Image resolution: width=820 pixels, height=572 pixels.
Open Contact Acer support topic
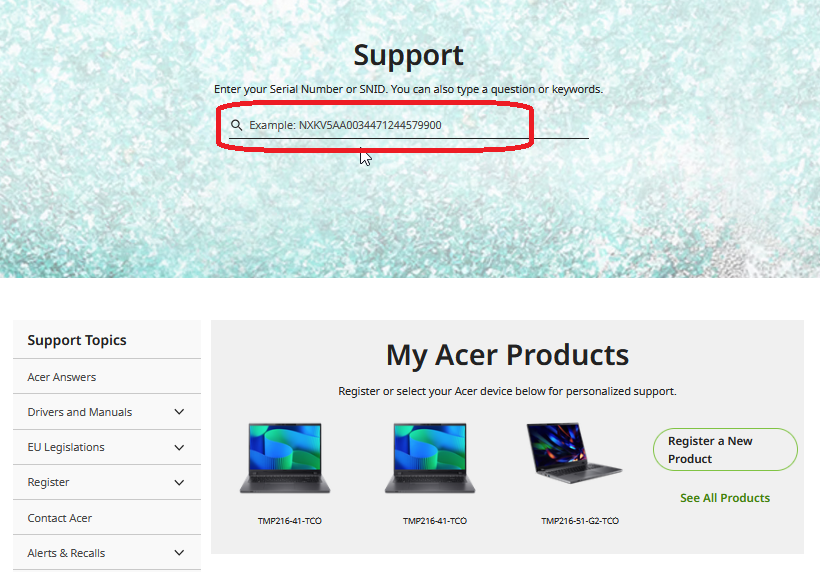[x=60, y=518]
